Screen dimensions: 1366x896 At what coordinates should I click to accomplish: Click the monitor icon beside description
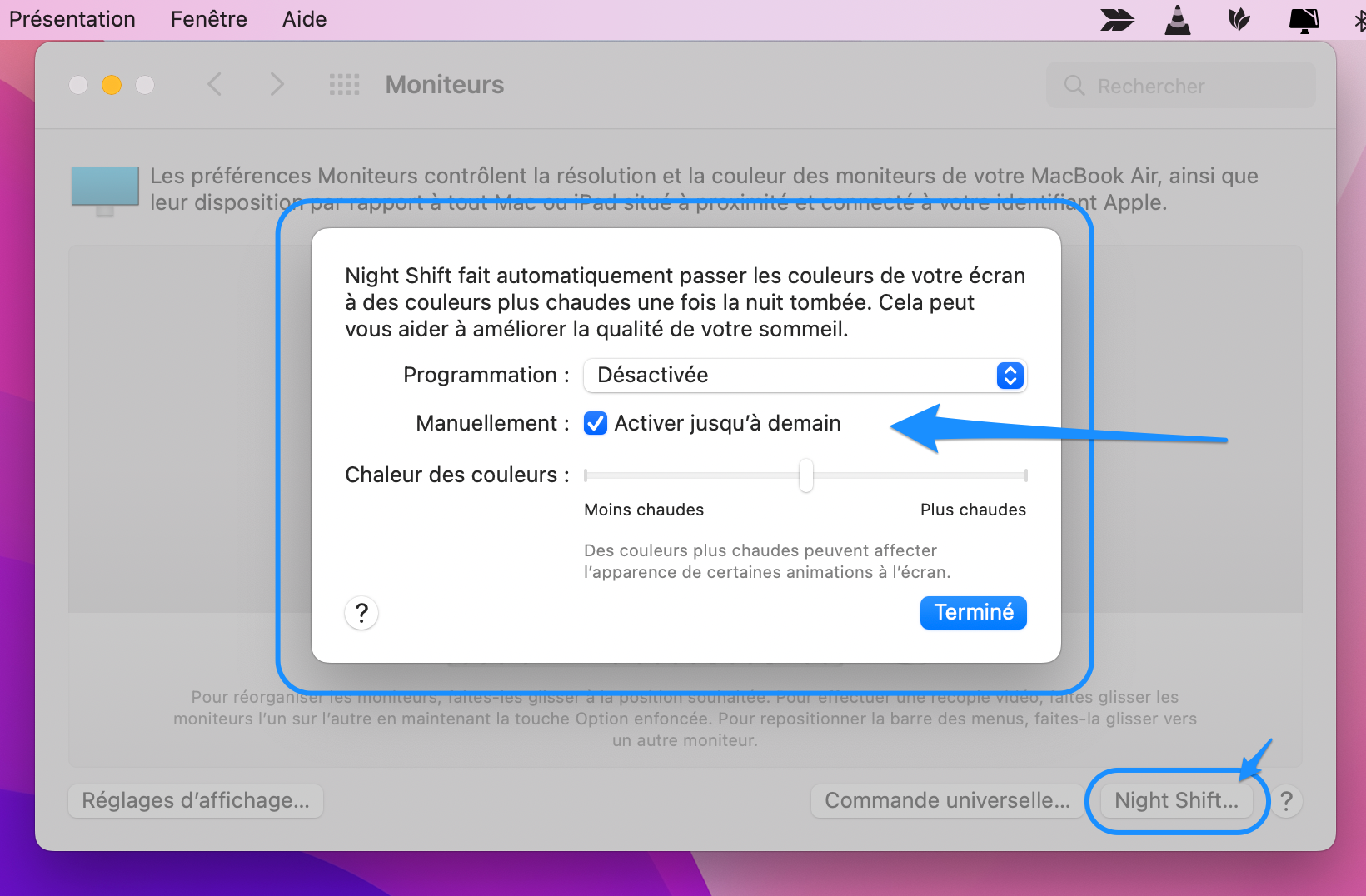105,191
